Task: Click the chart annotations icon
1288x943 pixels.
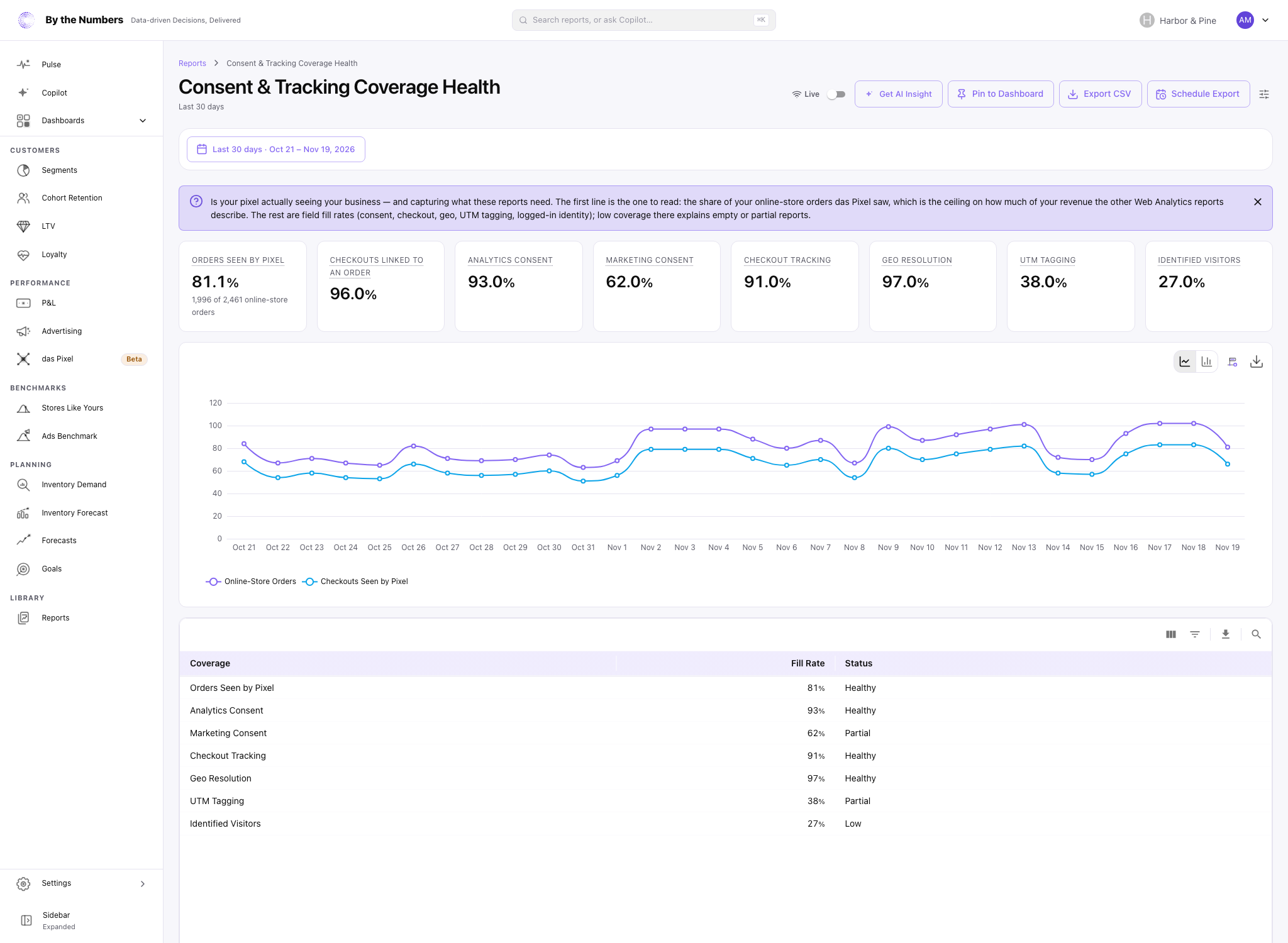Action: [1233, 361]
